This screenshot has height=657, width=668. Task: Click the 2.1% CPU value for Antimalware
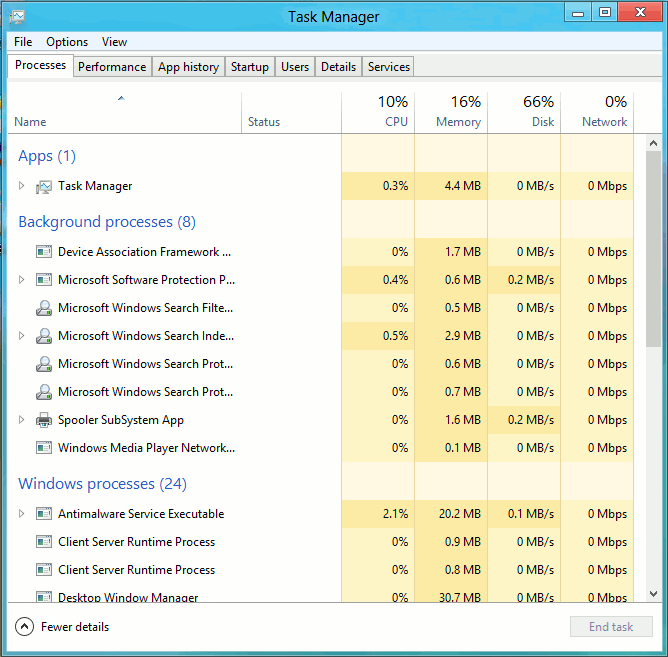[395, 514]
